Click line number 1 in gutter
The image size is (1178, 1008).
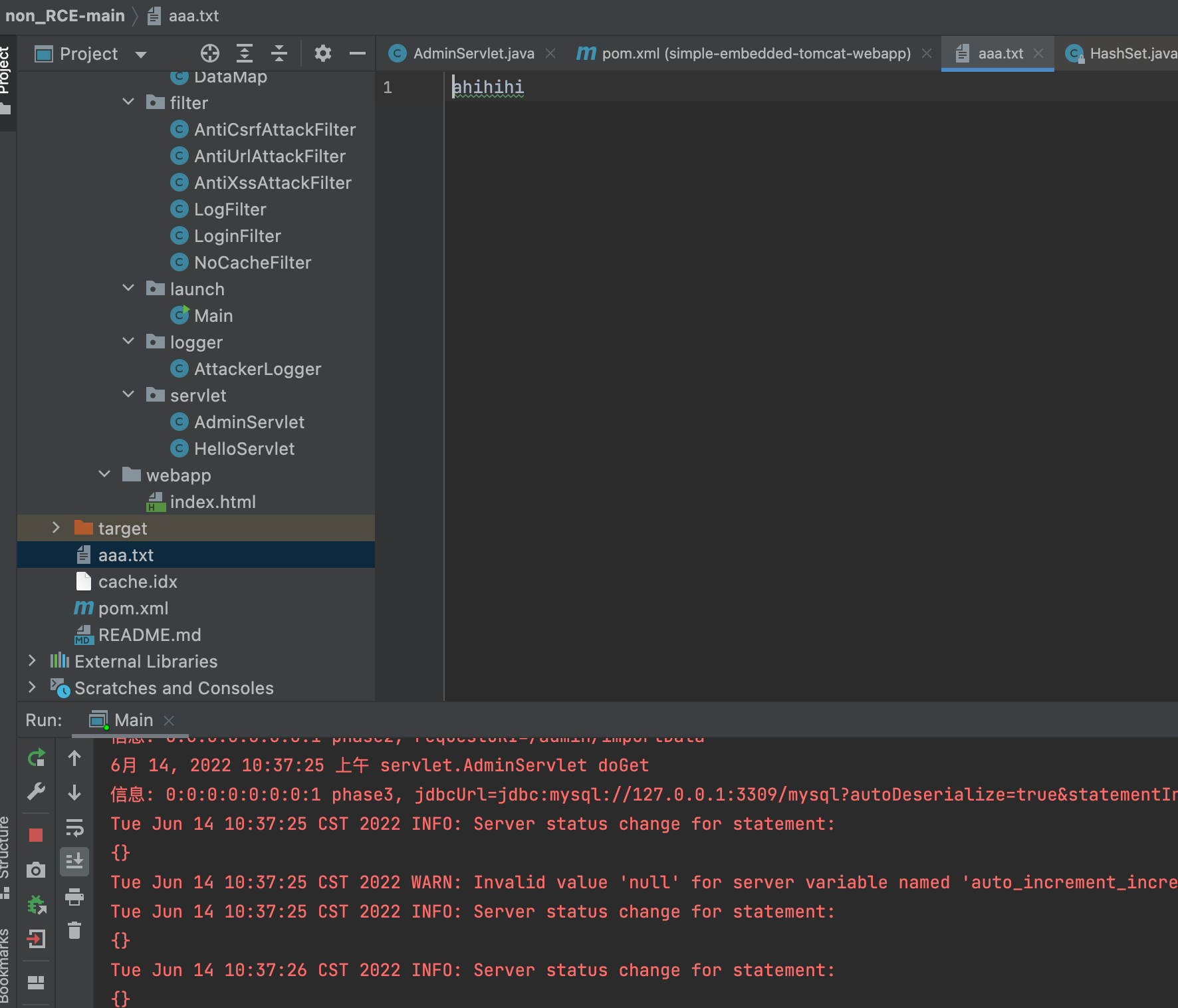[388, 87]
